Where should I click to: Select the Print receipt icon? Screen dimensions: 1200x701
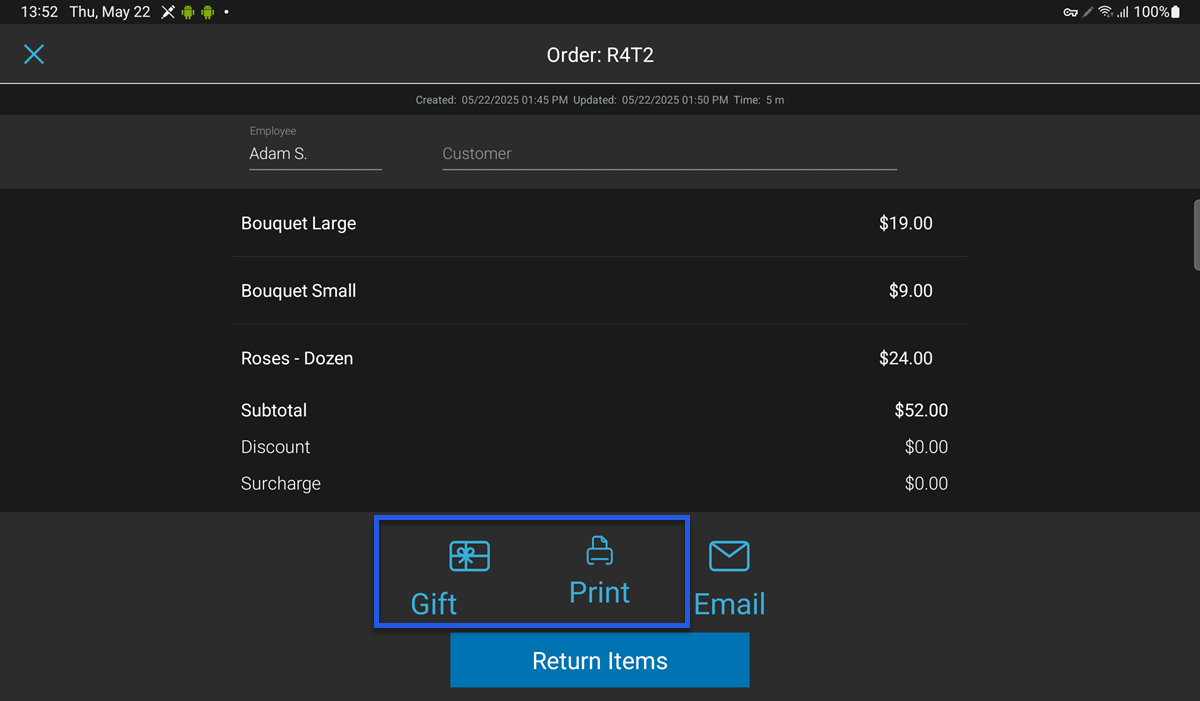[599, 549]
